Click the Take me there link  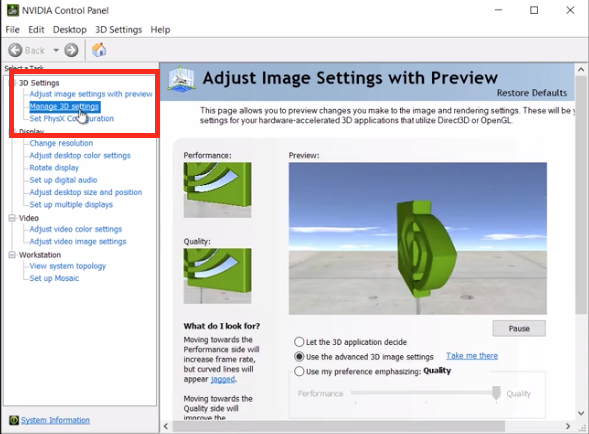[x=472, y=356]
